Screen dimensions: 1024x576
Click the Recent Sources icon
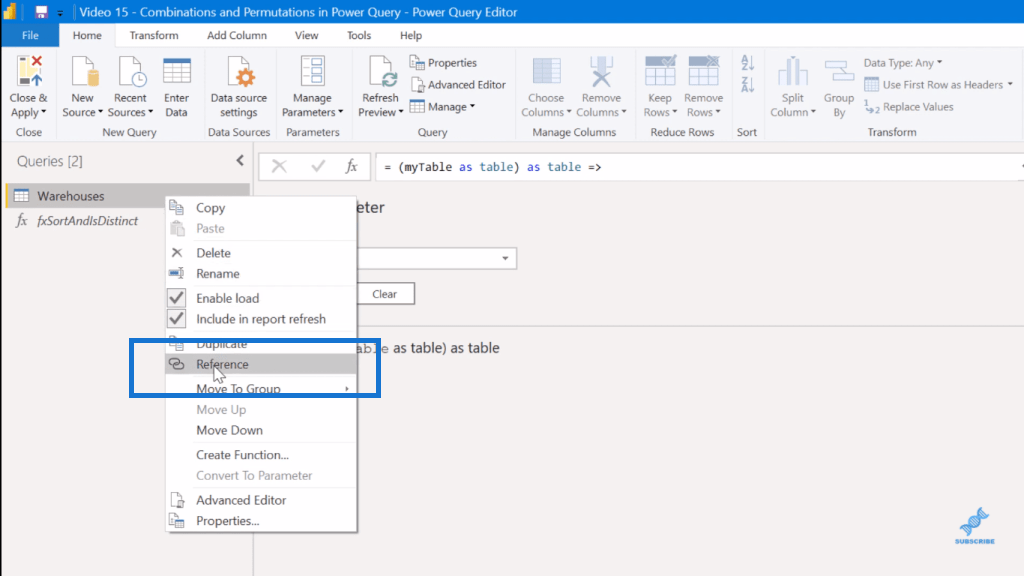pos(131,72)
